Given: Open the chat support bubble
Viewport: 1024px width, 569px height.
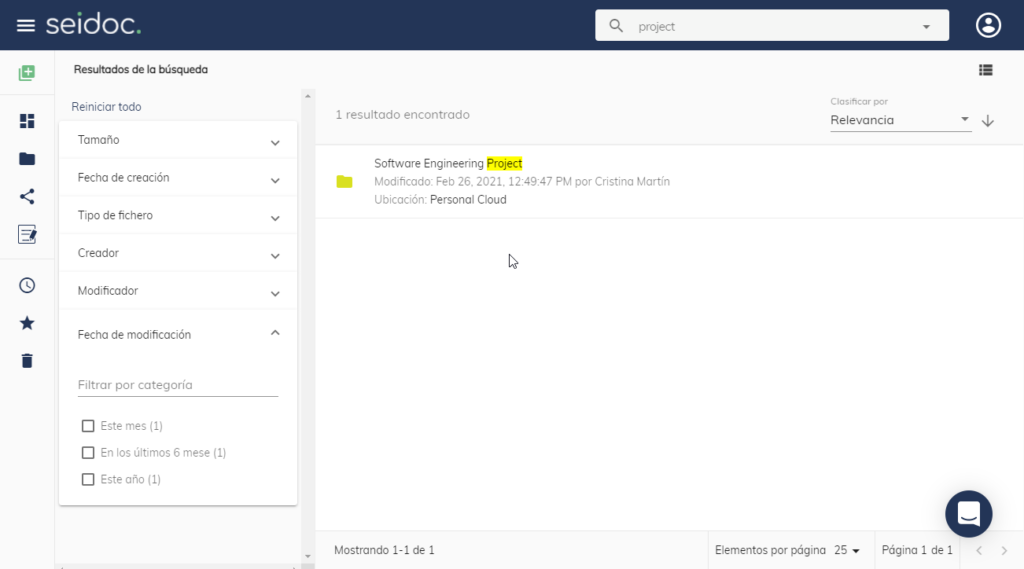Looking at the screenshot, I should pos(968,514).
